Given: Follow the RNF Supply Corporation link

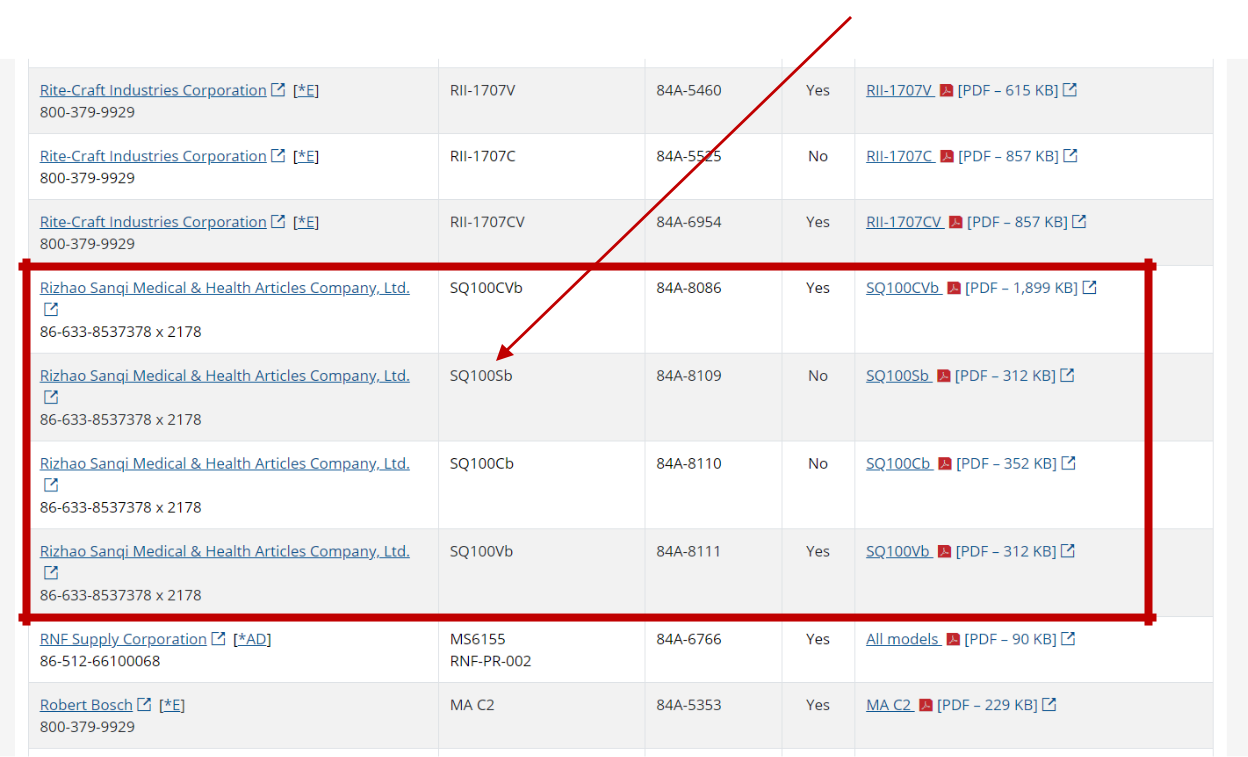Looking at the screenshot, I should coord(123,639).
